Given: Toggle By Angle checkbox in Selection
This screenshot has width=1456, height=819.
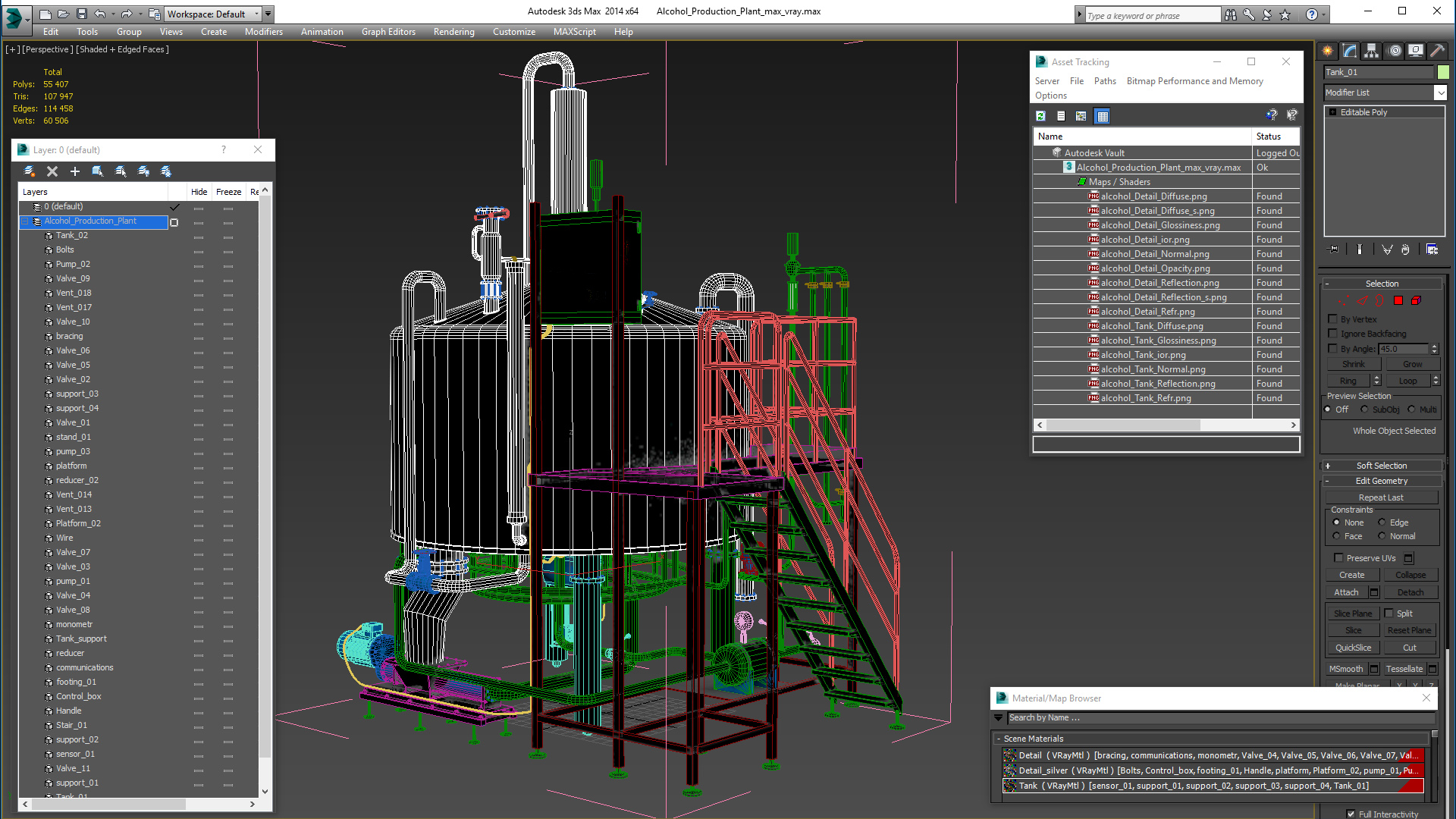Looking at the screenshot, I should point(1333,348).
